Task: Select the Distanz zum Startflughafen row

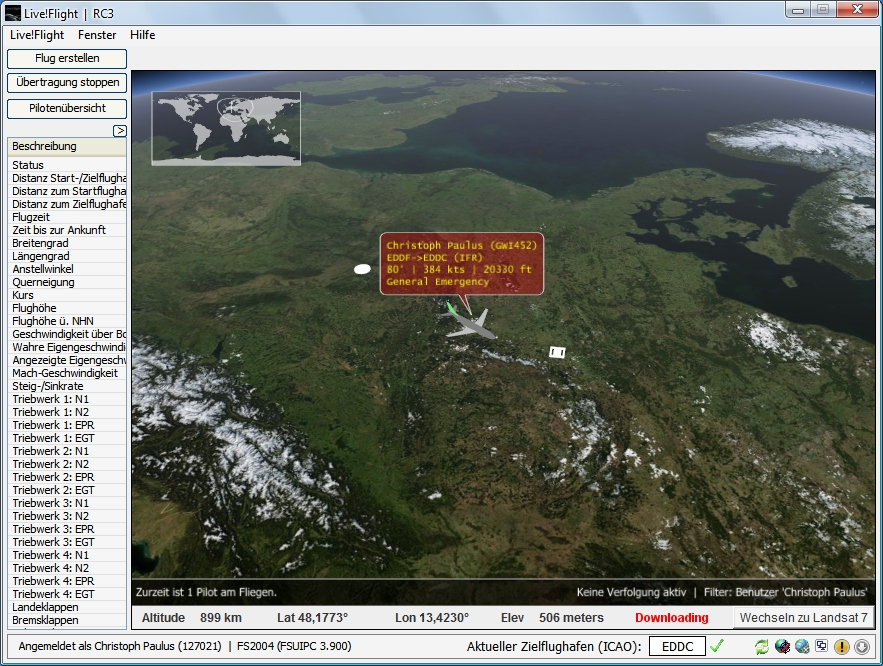Action: point(67,191)
